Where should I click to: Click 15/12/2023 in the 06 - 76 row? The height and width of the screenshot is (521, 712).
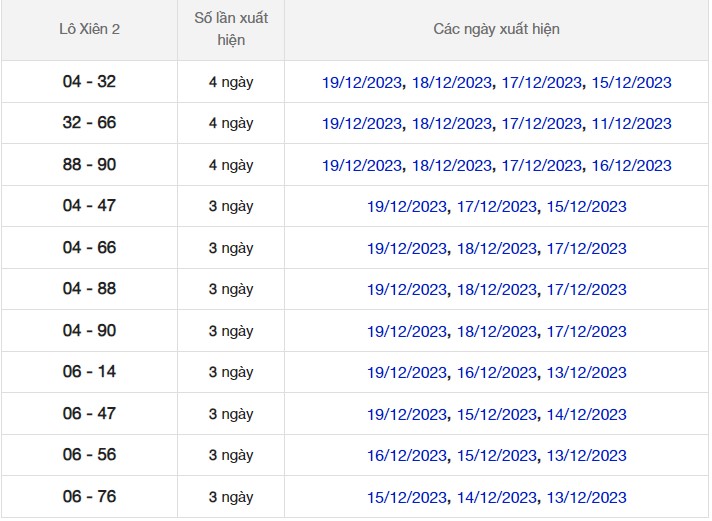coord(407,498)
